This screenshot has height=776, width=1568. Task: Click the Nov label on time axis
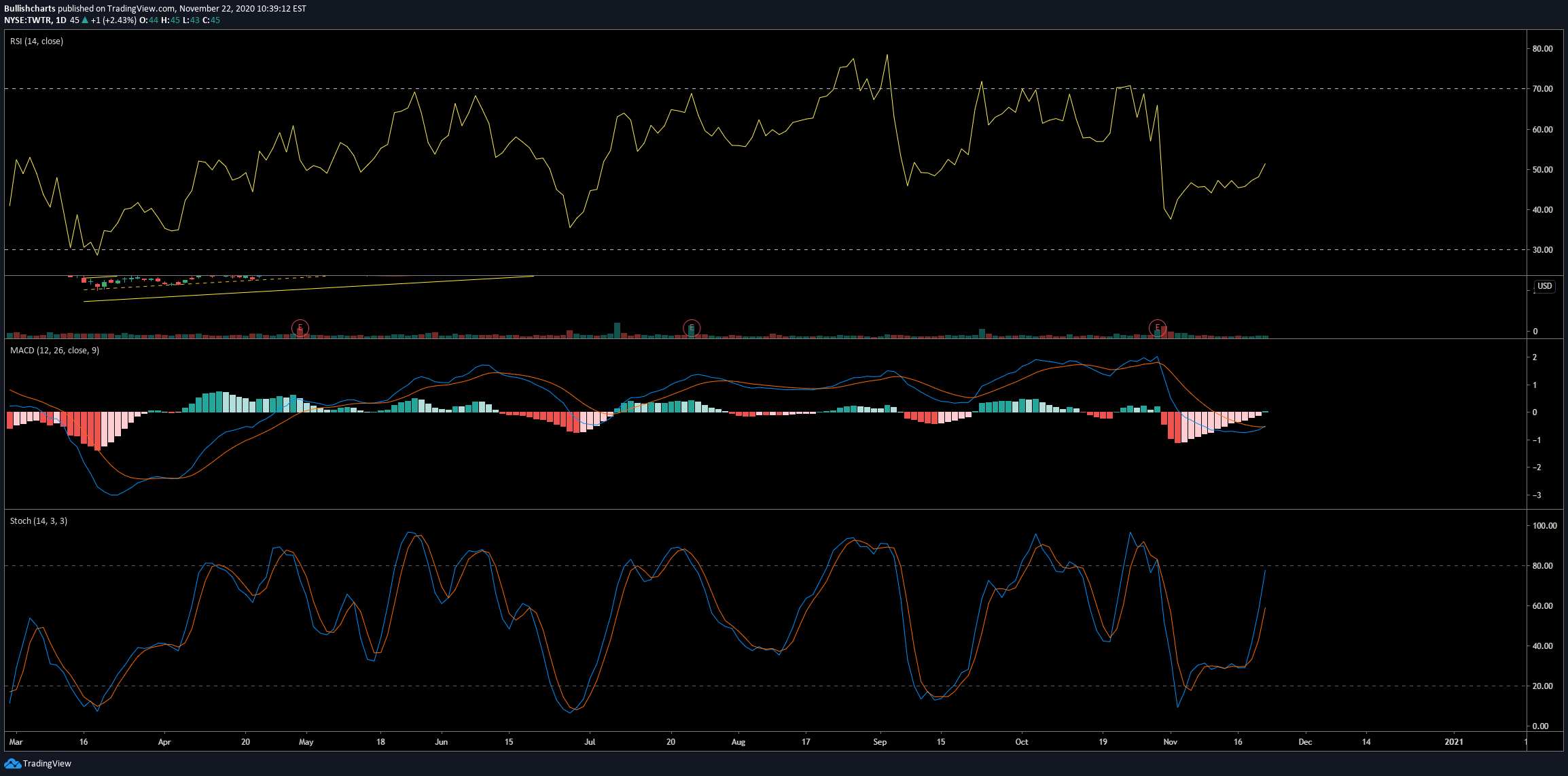point(1170,742)
